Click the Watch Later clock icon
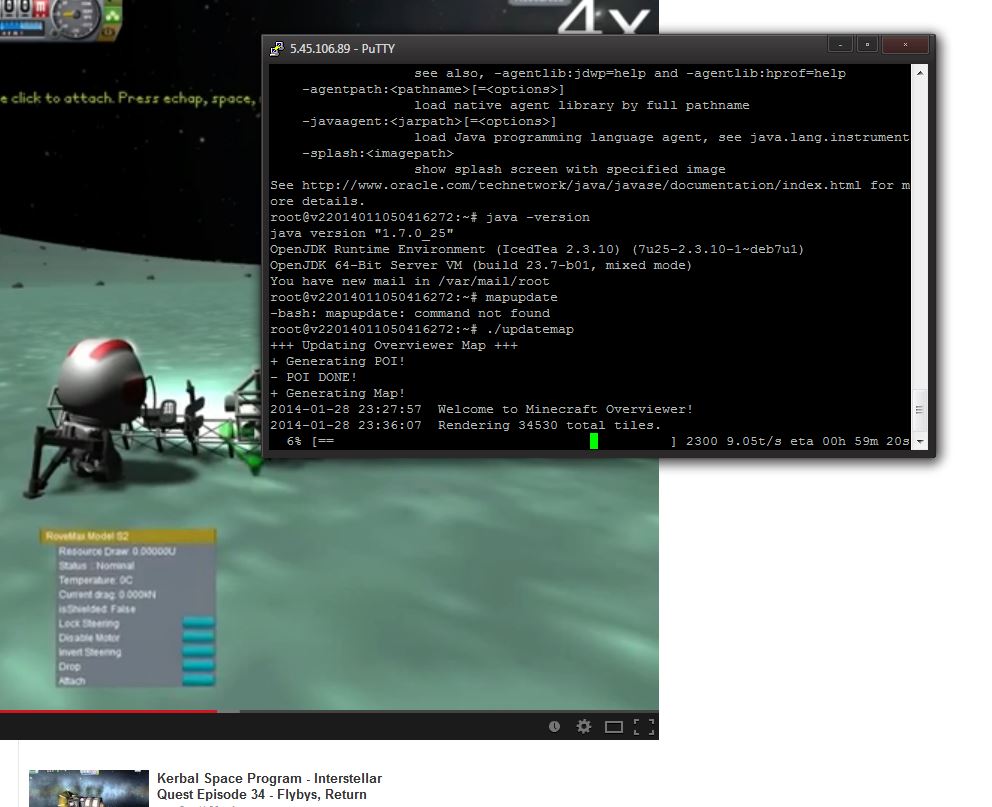 tap(554, 727)
